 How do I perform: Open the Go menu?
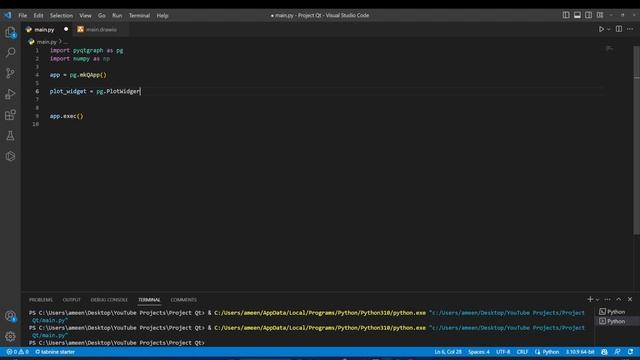point(102,16)
